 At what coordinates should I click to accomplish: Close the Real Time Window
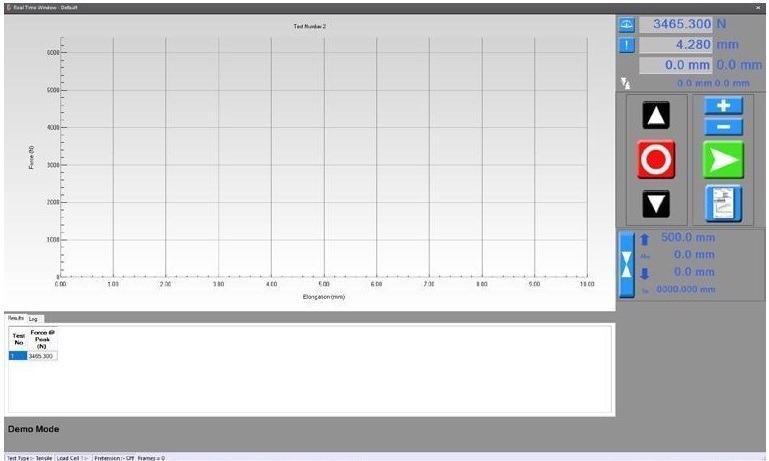tap(758, 8)
